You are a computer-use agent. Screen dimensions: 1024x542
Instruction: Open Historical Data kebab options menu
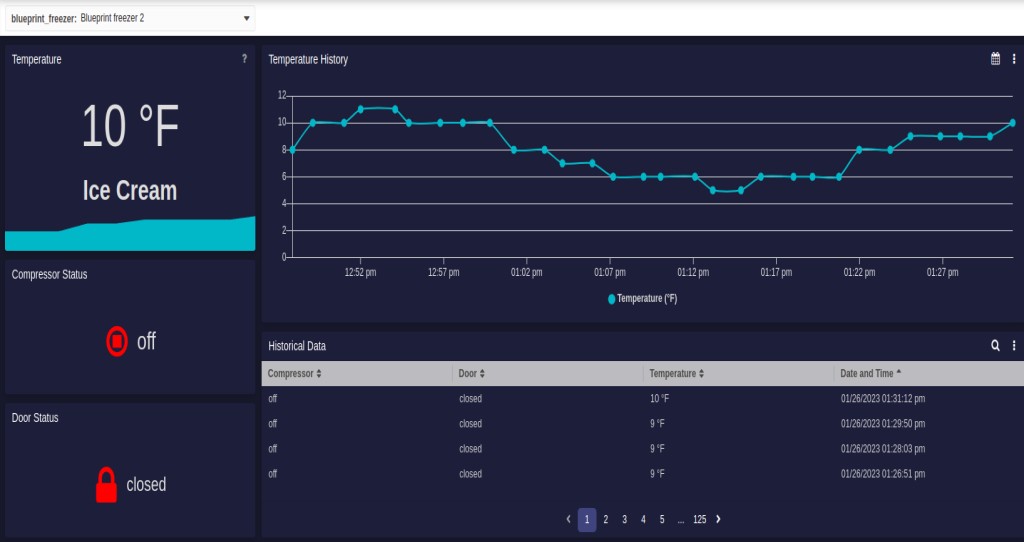click(1014, 345)
